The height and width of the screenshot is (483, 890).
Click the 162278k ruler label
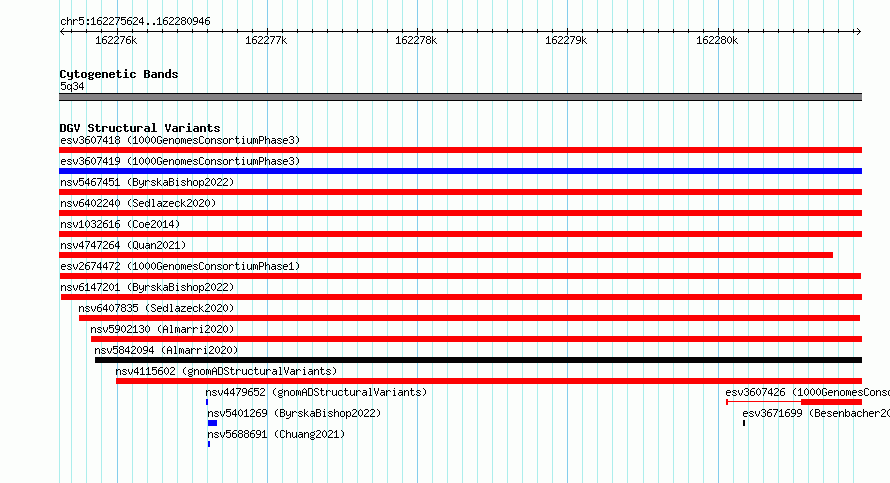pyautogui.click(x=416, y=40)
